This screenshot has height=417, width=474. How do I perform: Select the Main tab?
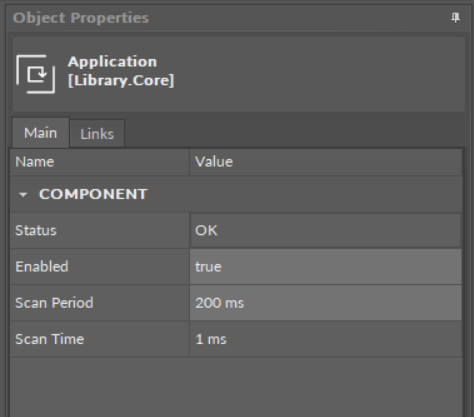tap(40, 133)
